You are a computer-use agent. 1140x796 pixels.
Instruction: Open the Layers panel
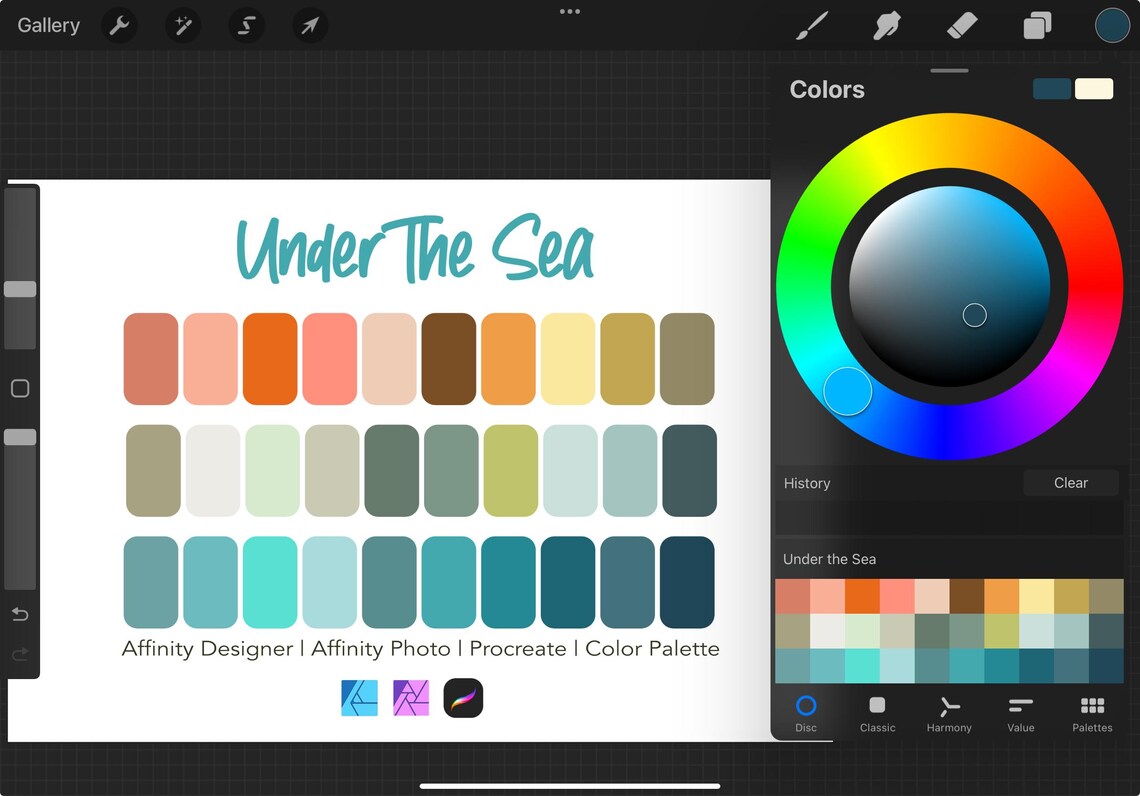point(1037,25)
